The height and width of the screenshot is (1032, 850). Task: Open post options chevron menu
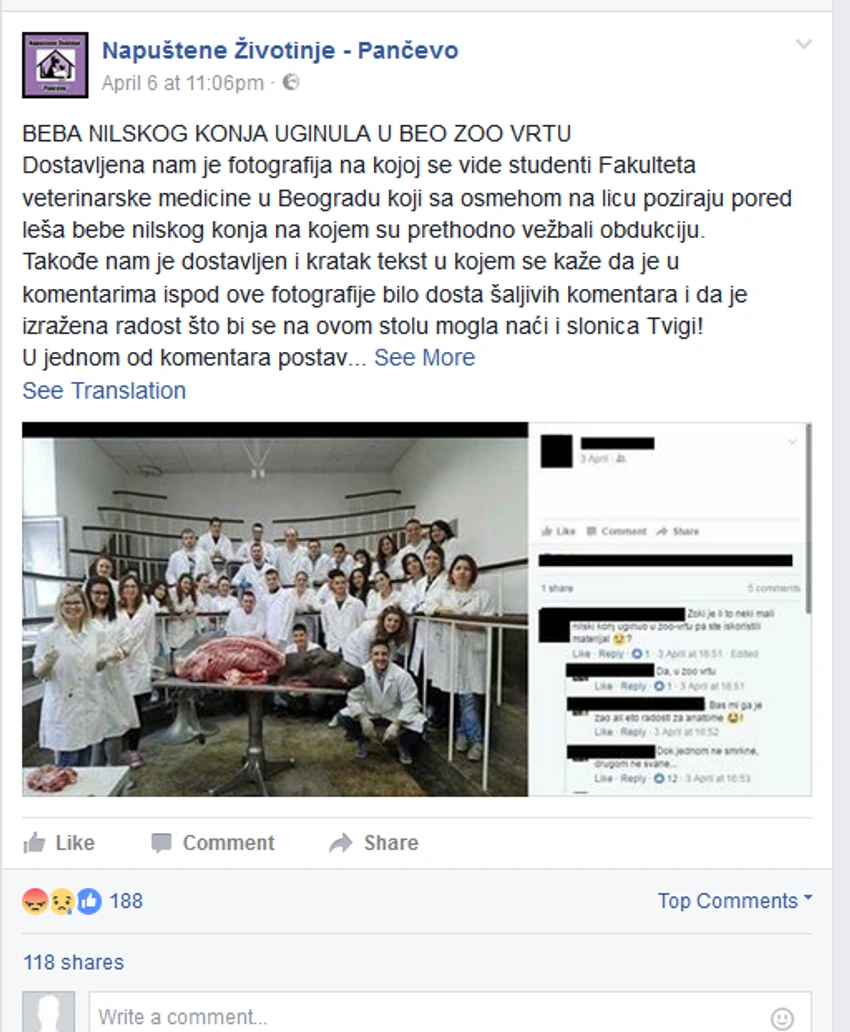tap(804, 44)
